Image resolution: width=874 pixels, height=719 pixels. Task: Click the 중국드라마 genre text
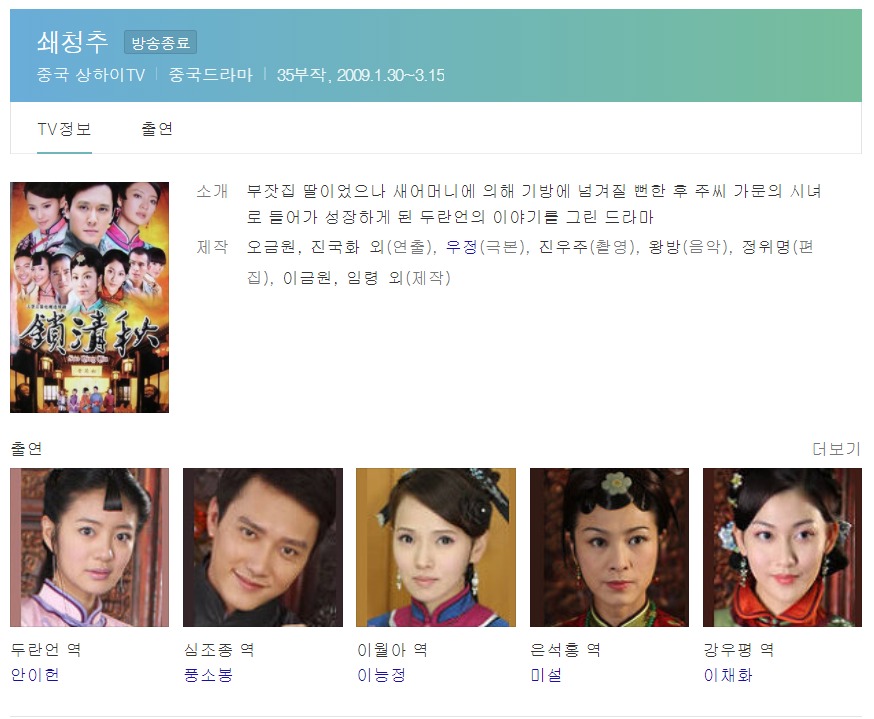point(211,75)
